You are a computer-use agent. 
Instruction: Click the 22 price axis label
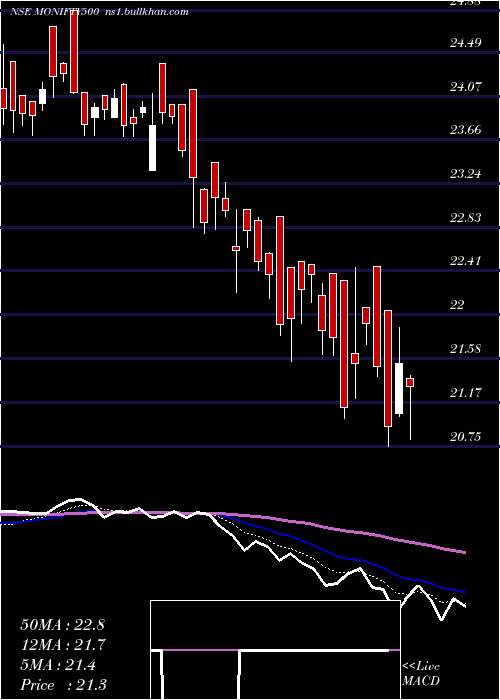click(458, 304)
